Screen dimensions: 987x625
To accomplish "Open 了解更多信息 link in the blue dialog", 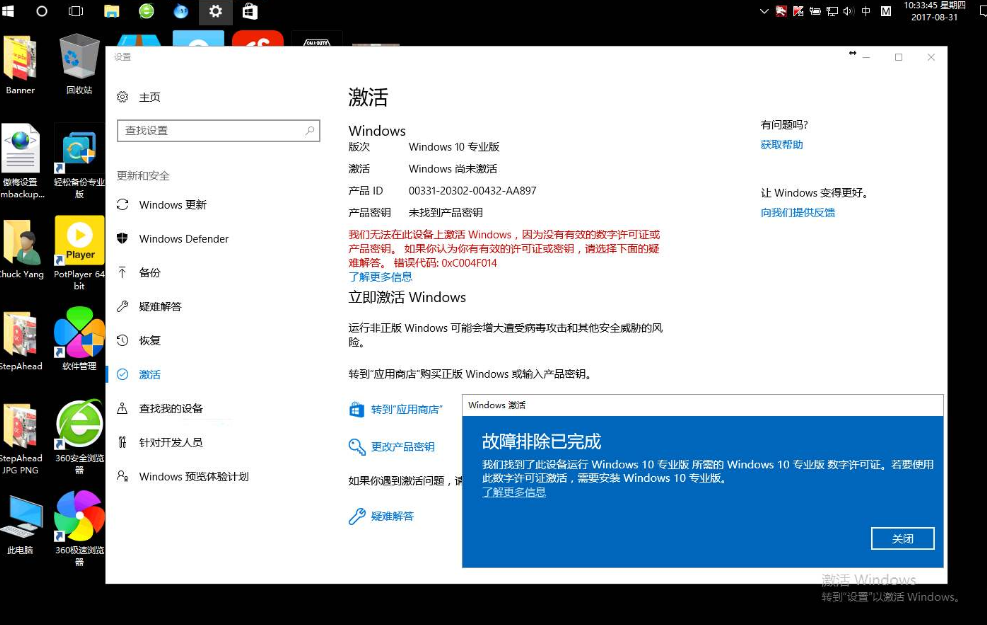I will [514, 492].
